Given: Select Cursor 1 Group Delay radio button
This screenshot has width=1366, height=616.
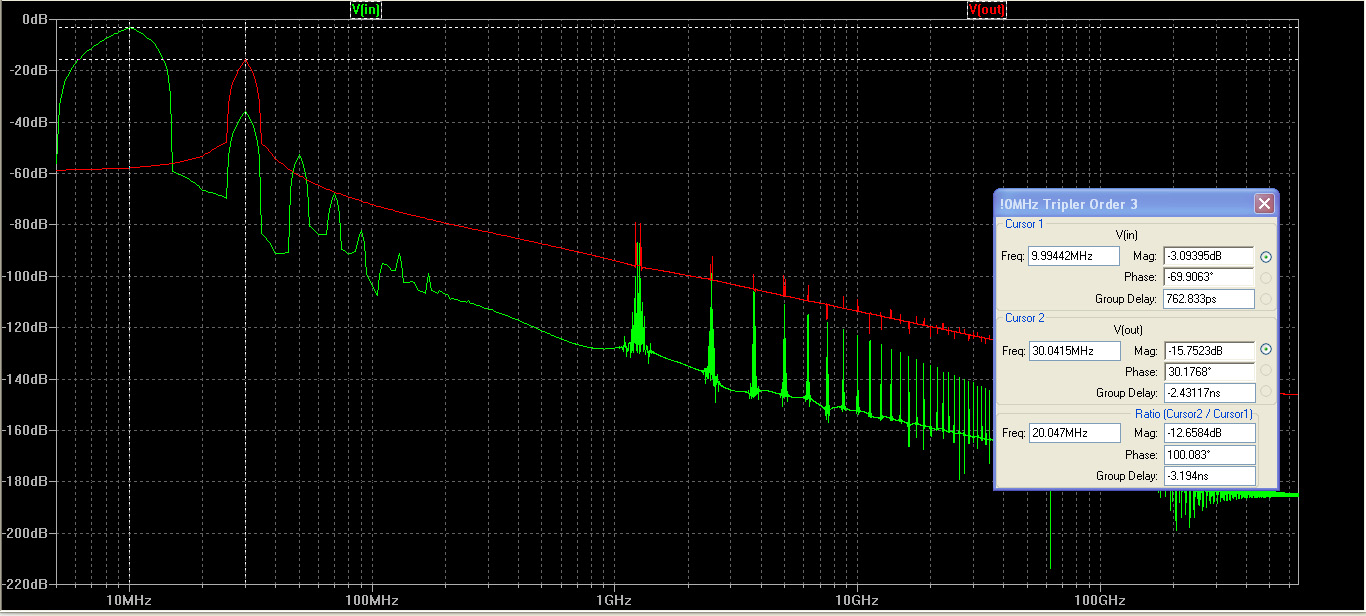Looking at the screenshot, I should pos(1266,298).
